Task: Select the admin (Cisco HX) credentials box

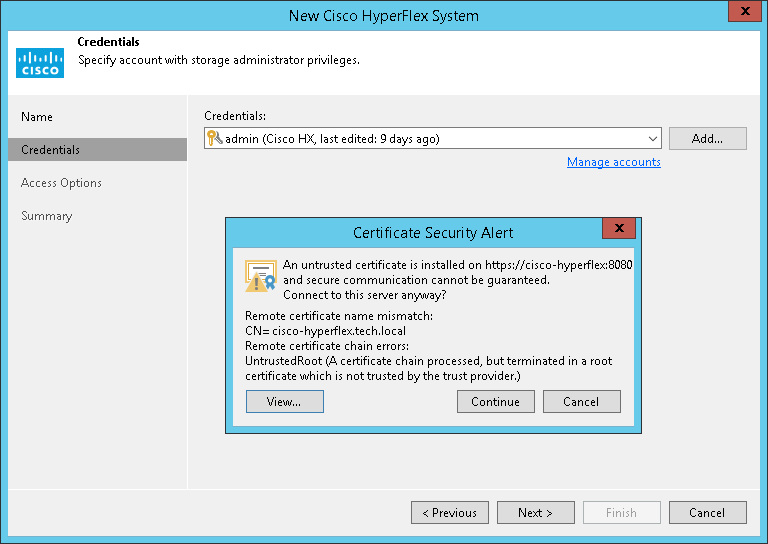Action: 432,139
